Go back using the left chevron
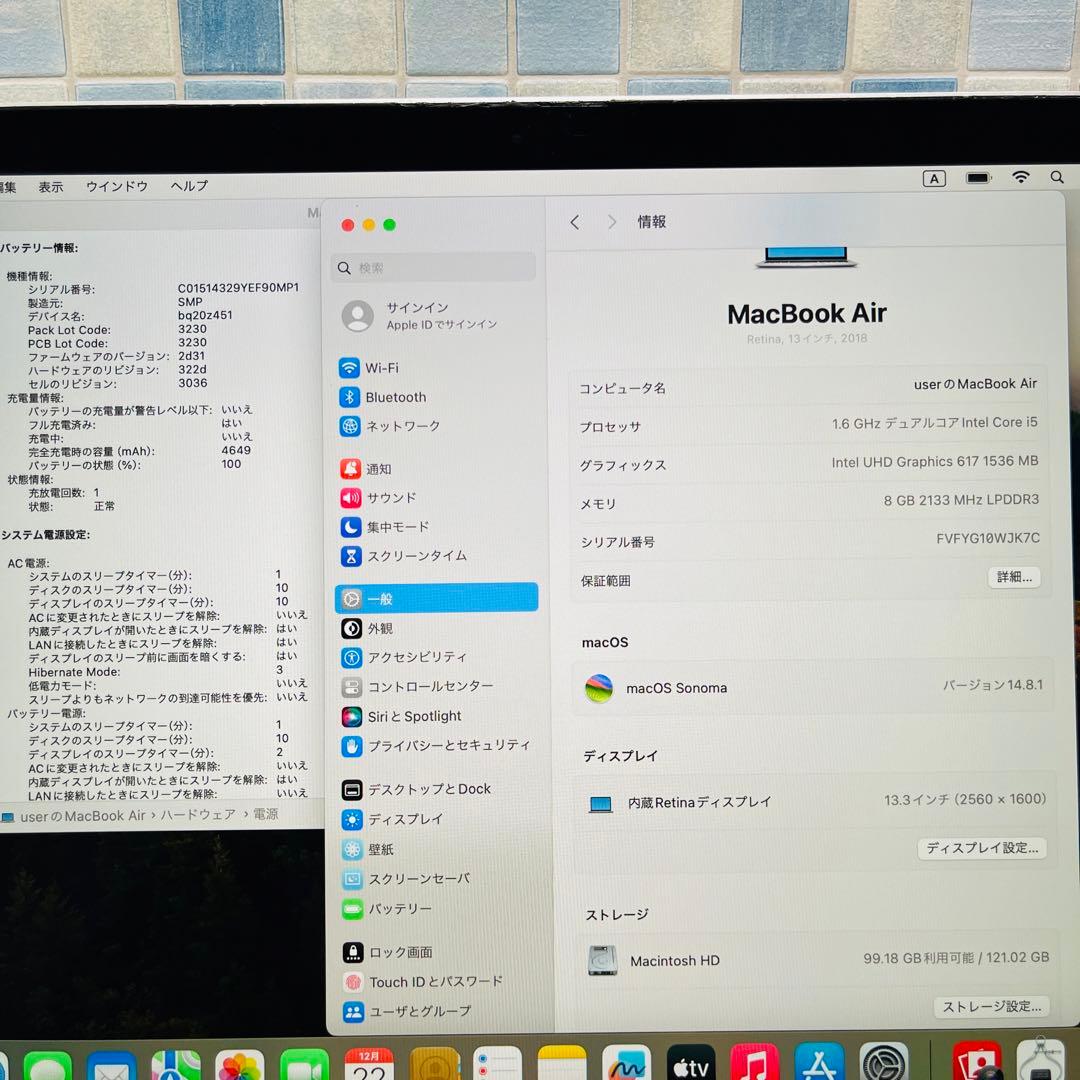The image size is (1080, 1080). pyautogui.click(x=574, y=222)
